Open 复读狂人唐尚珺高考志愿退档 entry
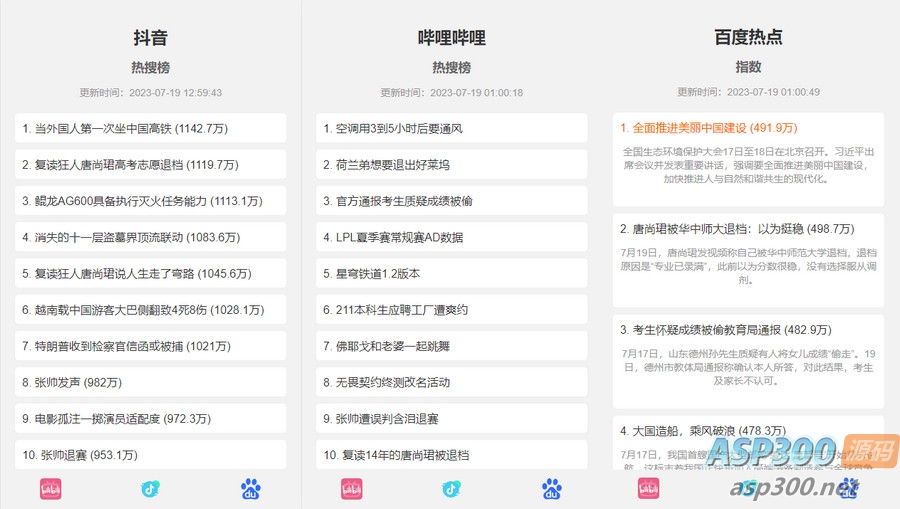Viewport: 900px width, 509px height. tap(150, 164)
